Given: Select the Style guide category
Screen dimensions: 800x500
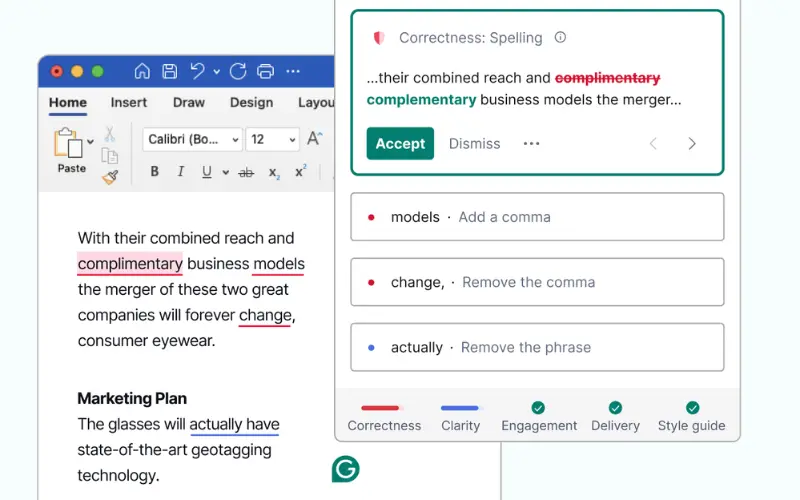Looking at the screenshot, I should 691,418.
